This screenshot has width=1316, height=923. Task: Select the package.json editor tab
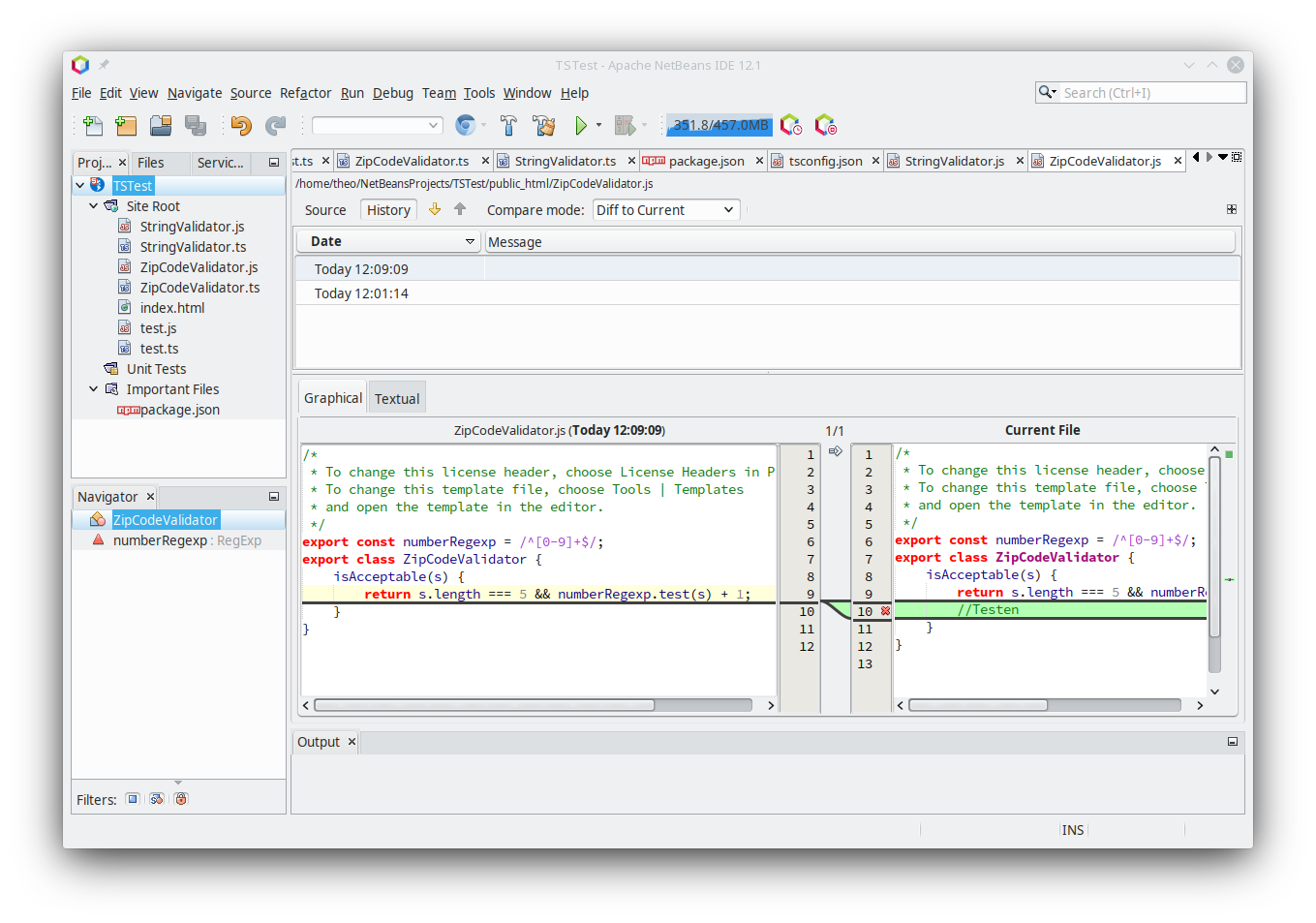(x=706, y=161)
